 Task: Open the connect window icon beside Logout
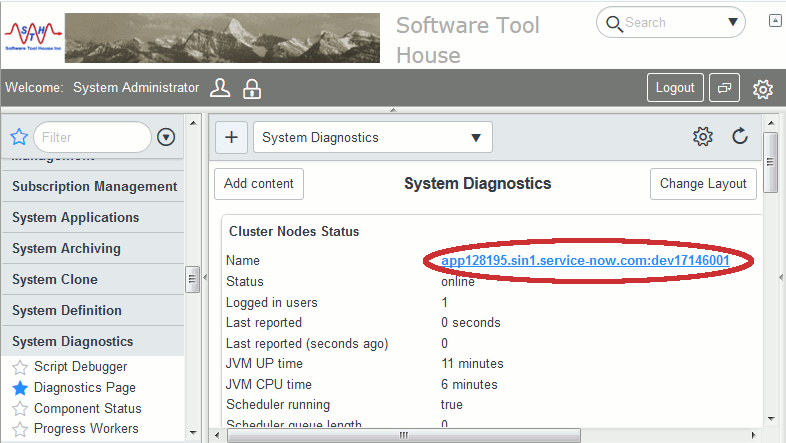point(724,88)
